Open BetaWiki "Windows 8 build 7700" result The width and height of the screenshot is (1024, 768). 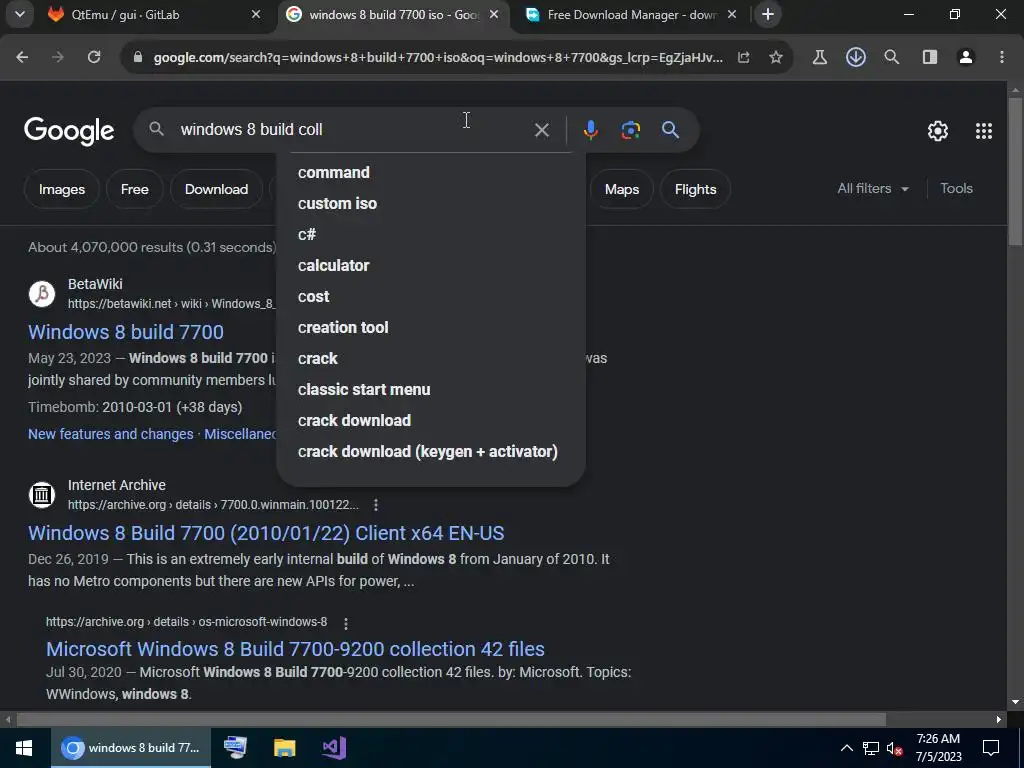(x=126, y=332)
